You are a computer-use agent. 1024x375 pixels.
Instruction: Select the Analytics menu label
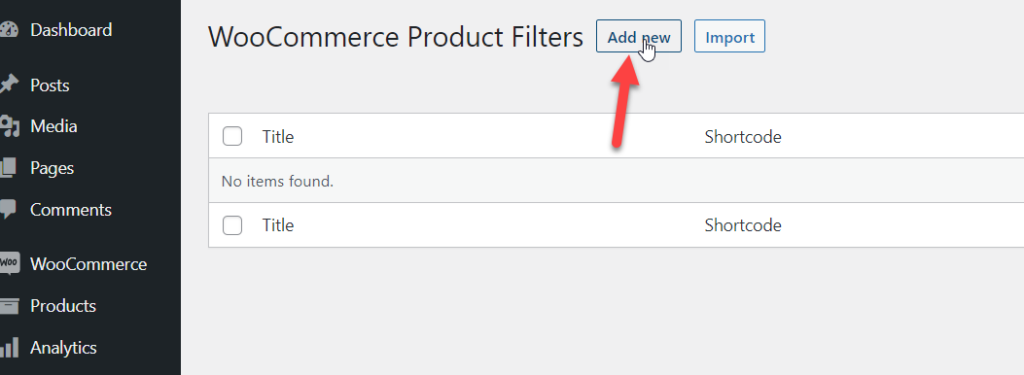[63, 348]
